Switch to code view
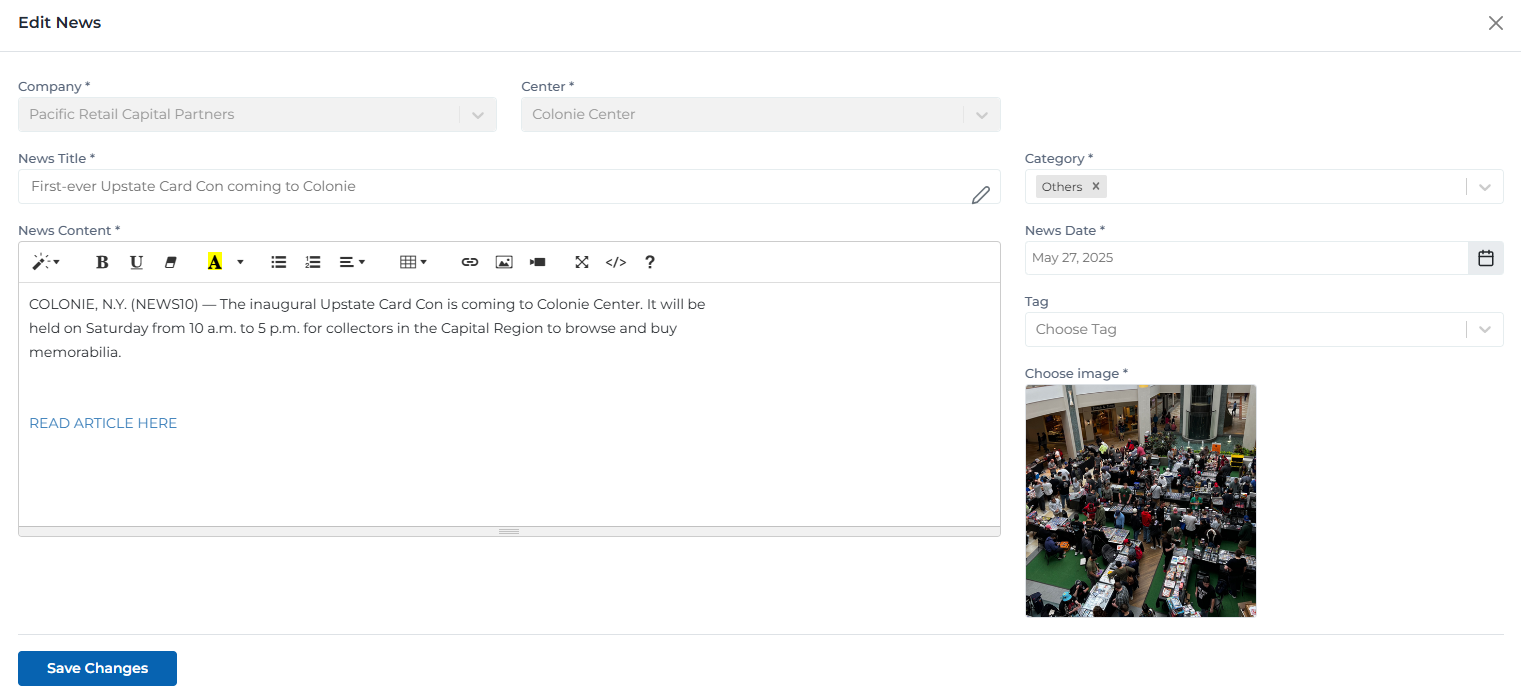Screen dimensions: 1521x694 pyautogui.click(x=616, y=261)
